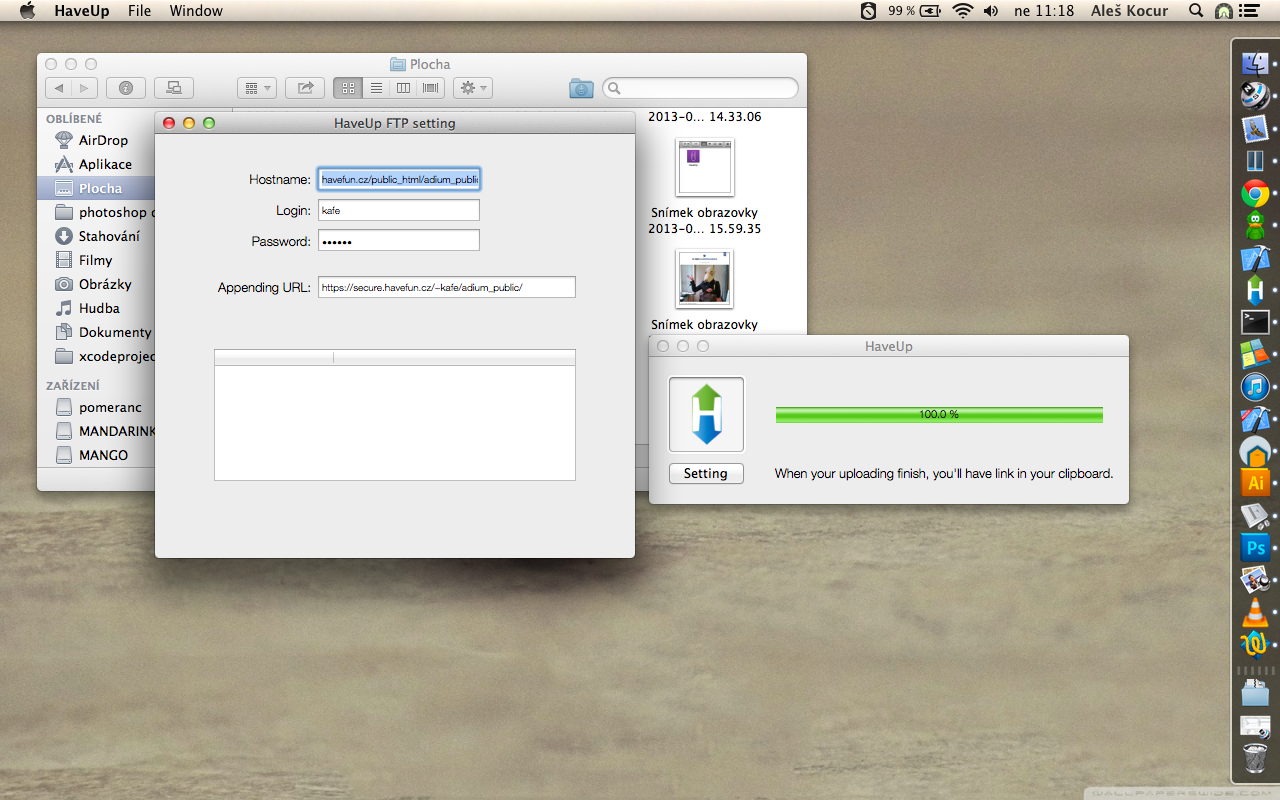Select Plocha in Finder sidebar
The height and width of the screenshot is (800, 1280).
(x=95, y=188)
